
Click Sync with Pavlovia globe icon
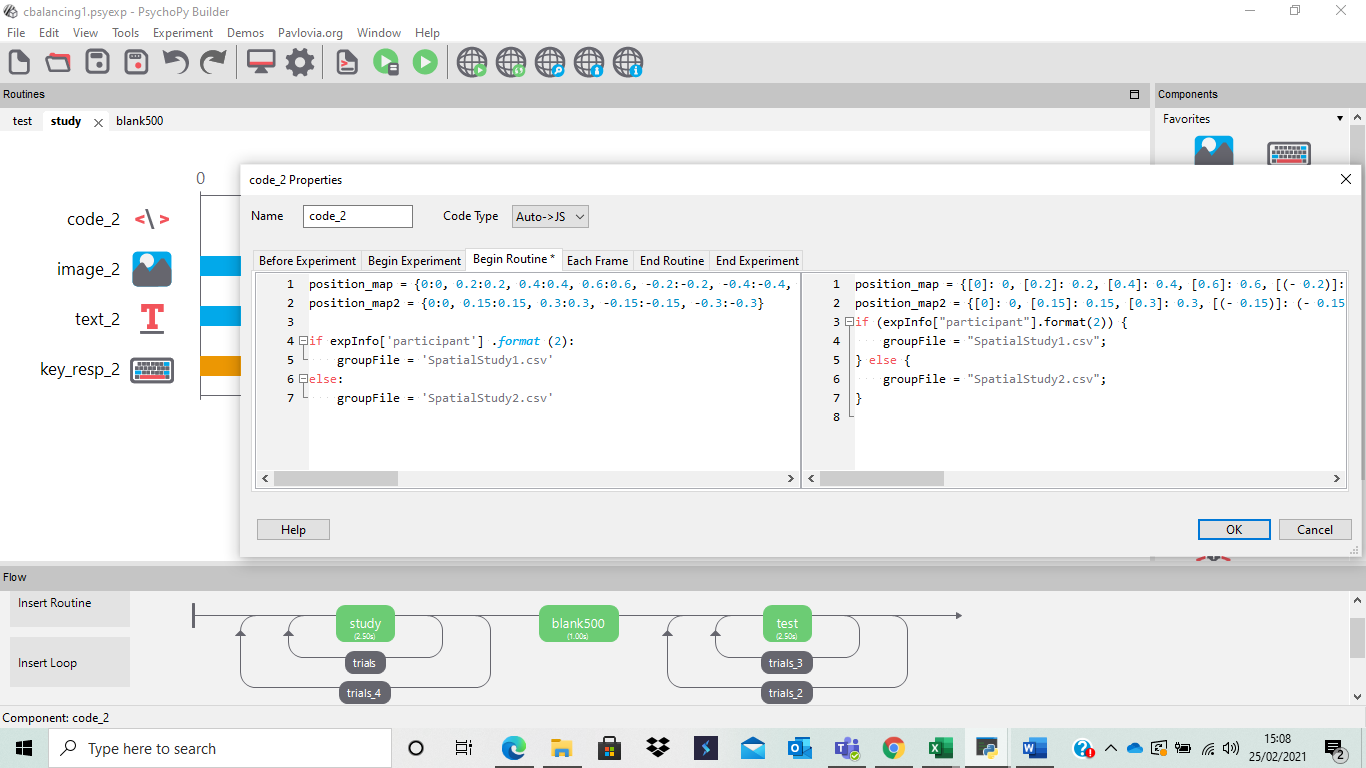[x=511, y=63]
